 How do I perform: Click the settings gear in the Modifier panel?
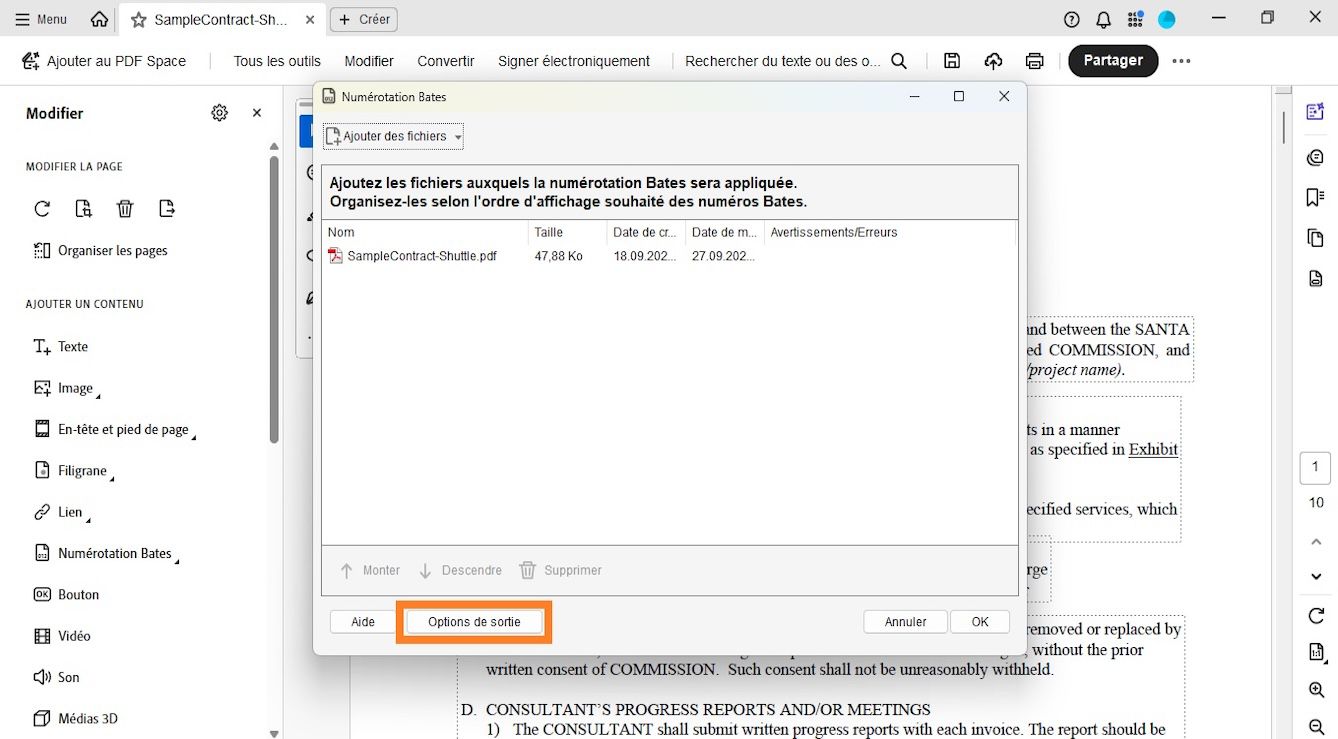tap(219, 113)
